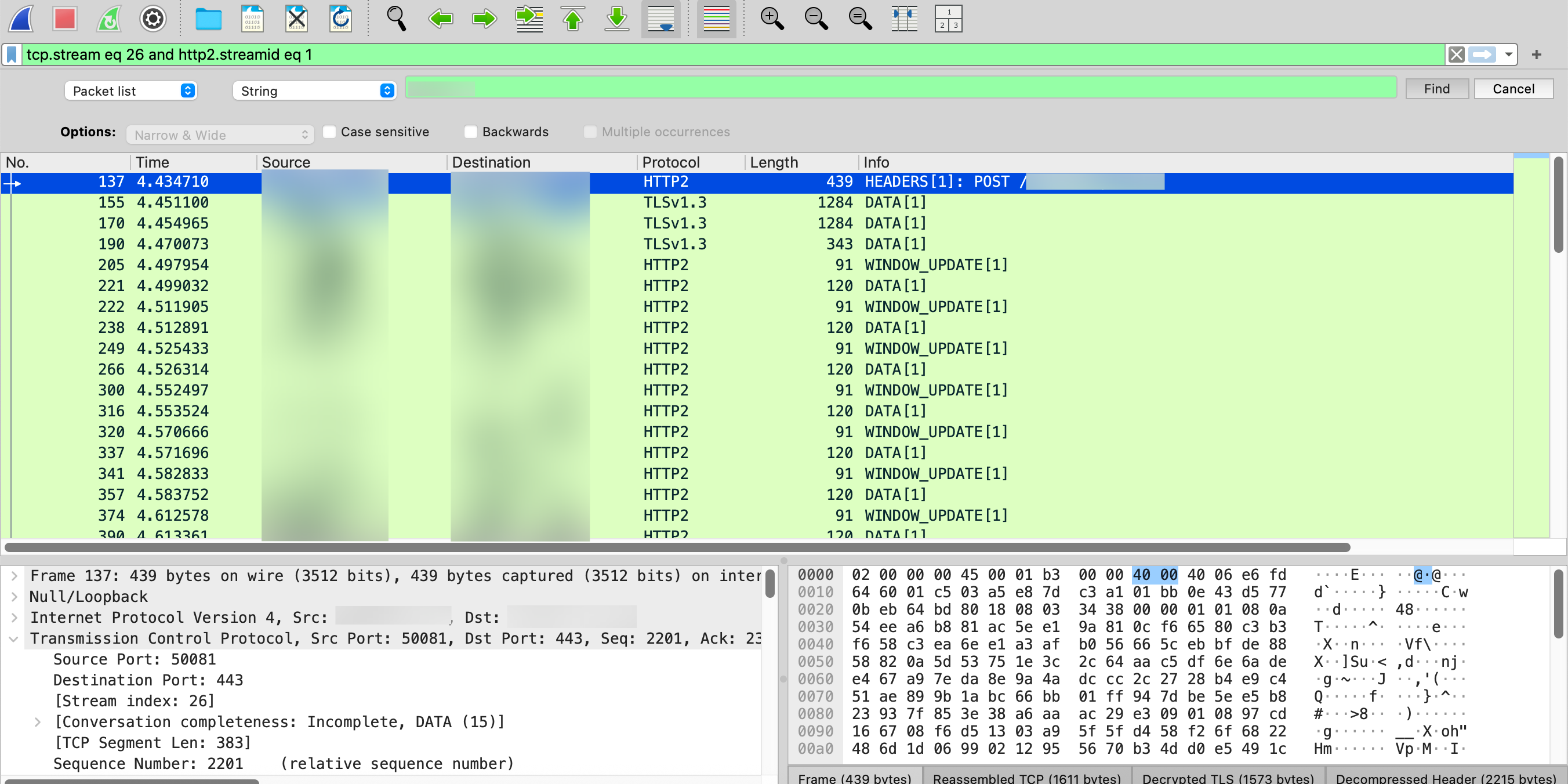Zoom in on the packet list text
The image size is (1568, 784).
pyautogui.click(x=771, y=19)
